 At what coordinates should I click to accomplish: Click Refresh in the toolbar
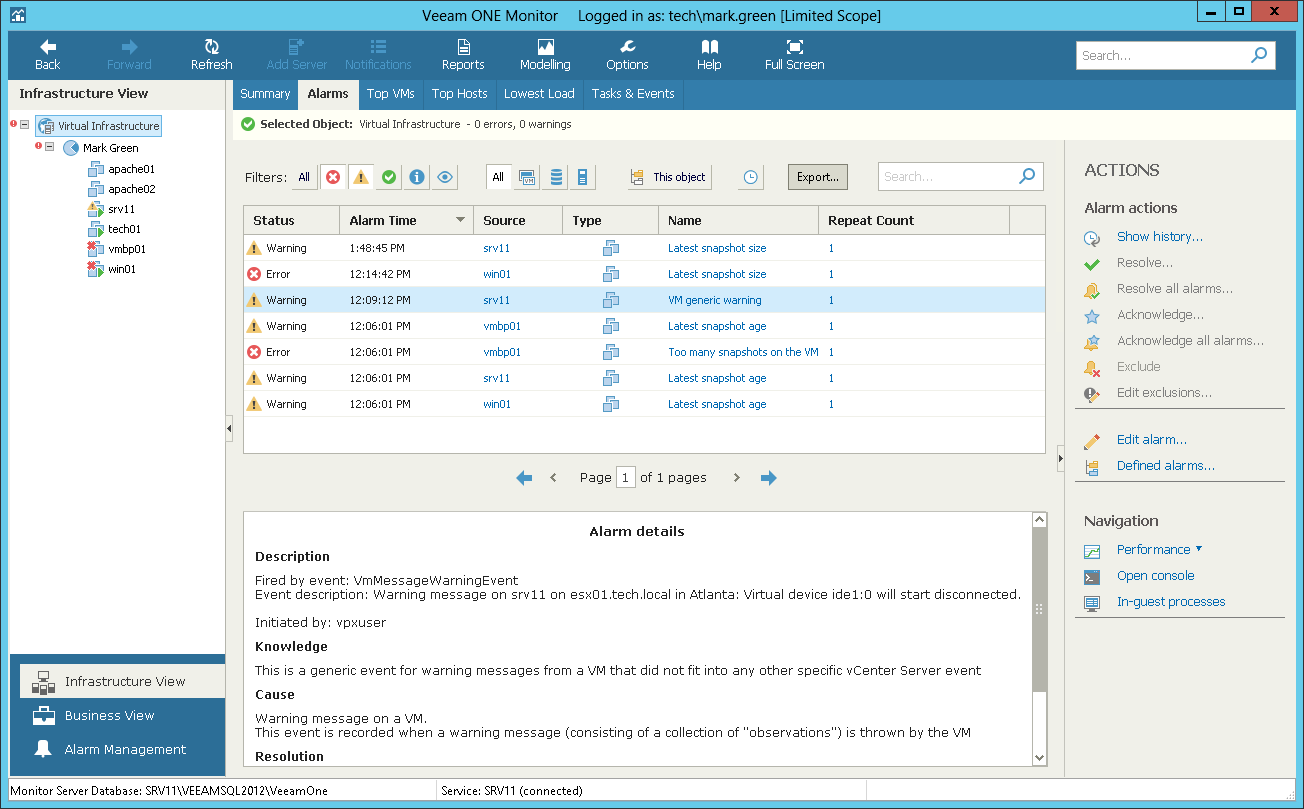pyautogui.click(x=211, y=55)
